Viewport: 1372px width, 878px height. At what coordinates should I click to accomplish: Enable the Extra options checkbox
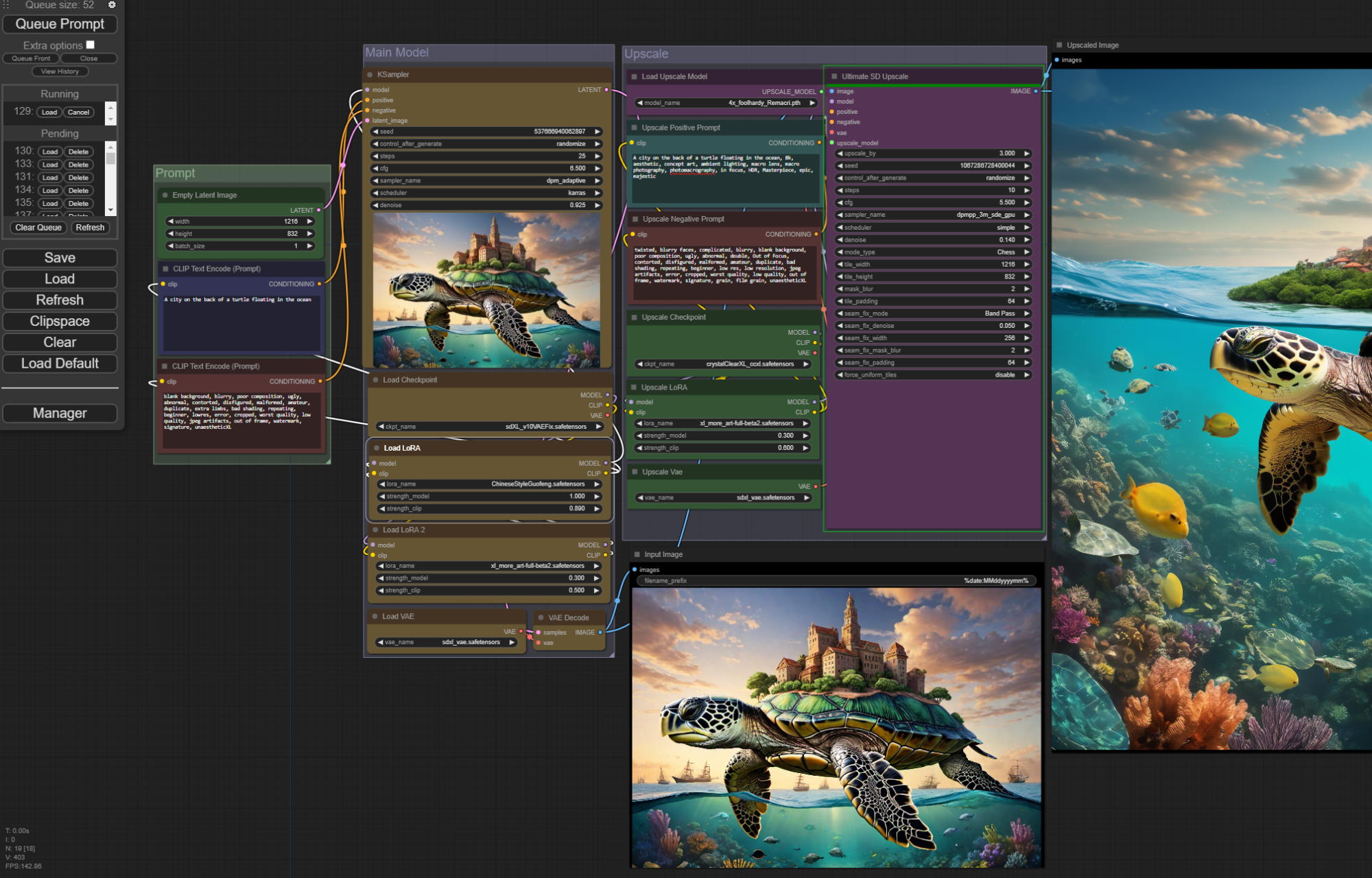[91, 45]
